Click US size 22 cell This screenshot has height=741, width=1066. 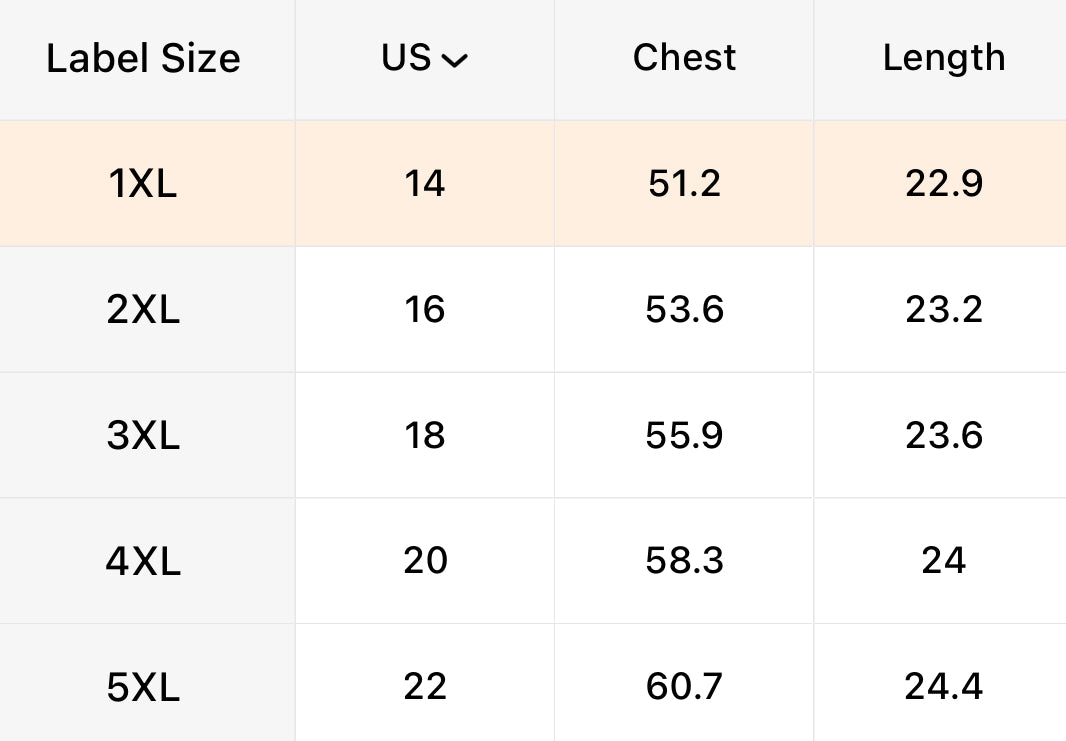425,687
